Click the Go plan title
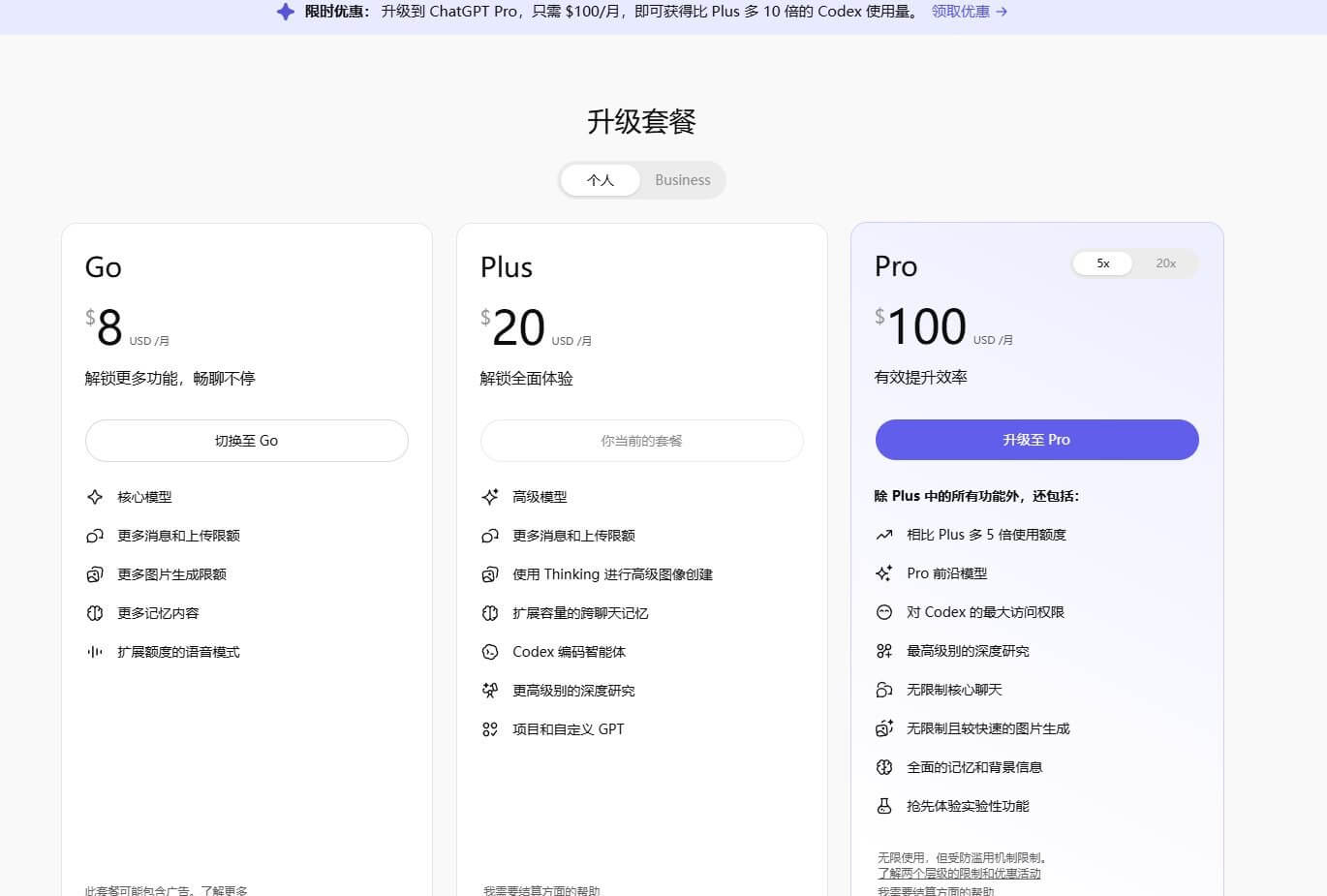The image size is (1327, 896). point(104,267)
